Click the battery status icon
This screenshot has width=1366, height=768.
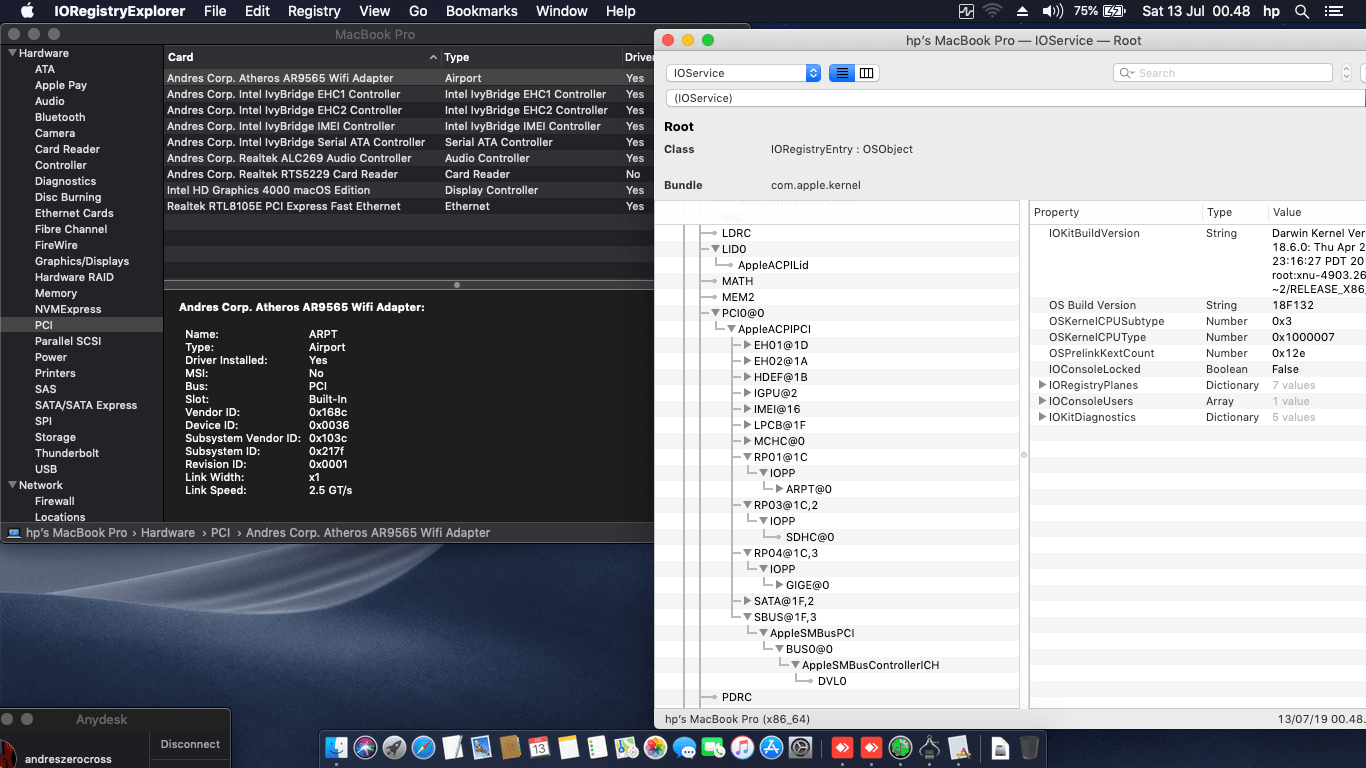click(x=1114, y=11)
